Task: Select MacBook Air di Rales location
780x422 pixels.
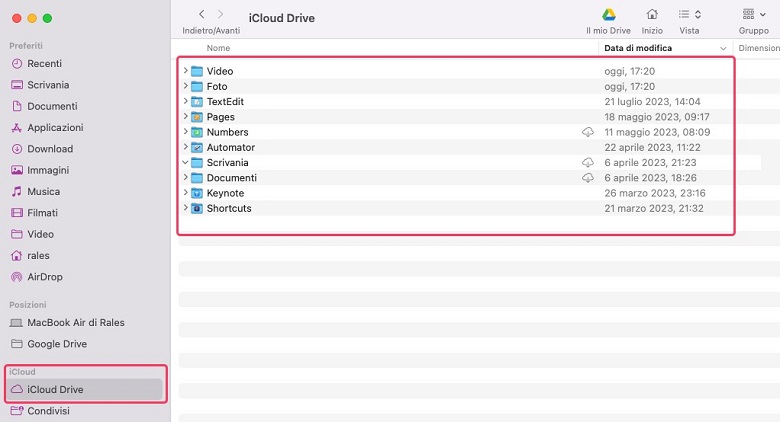Action: click(x=67, y=323)
